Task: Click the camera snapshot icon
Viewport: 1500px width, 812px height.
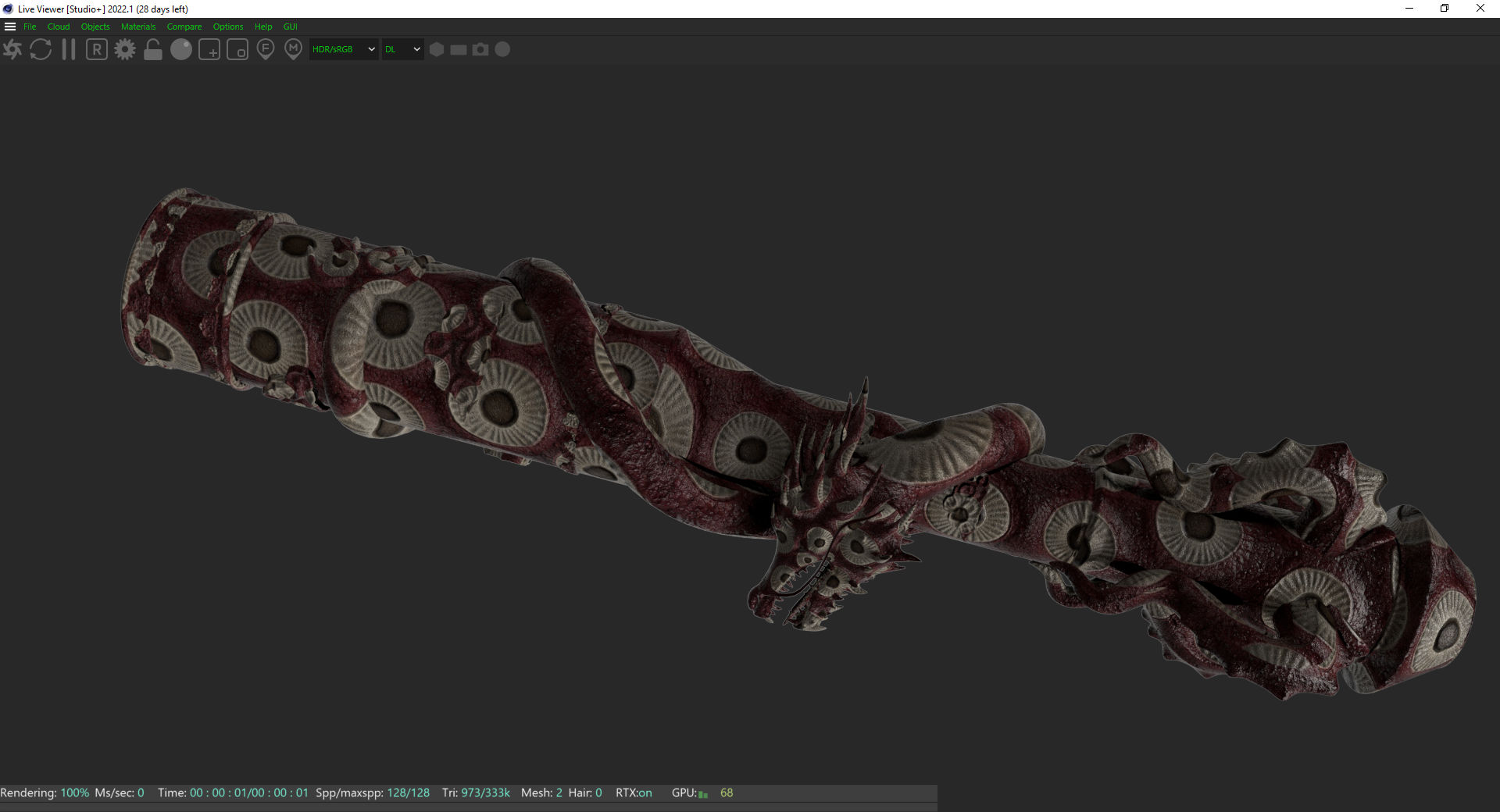Action: 480,50
